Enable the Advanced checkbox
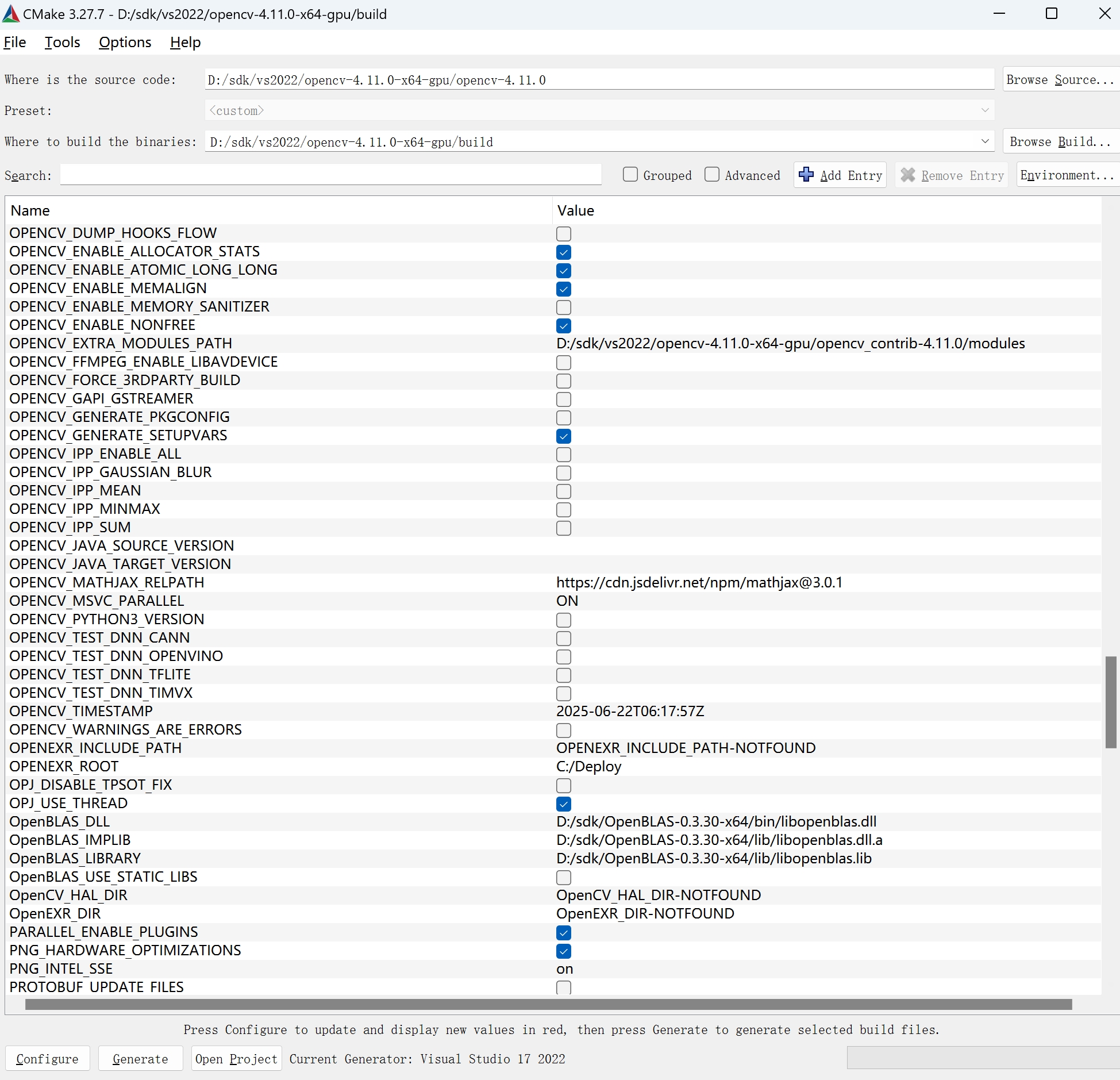This screenshot has height=1080, width=1120. [x=712, y=175]
